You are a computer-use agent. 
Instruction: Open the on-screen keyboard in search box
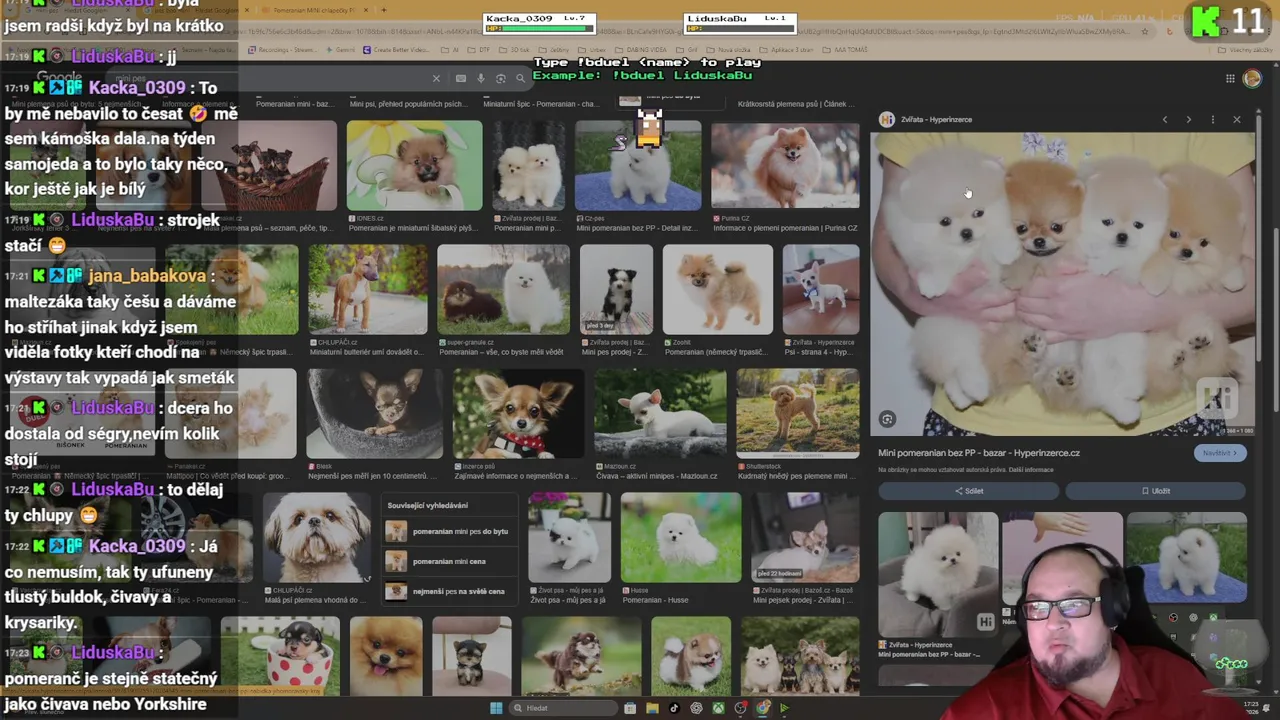point(461,78)
